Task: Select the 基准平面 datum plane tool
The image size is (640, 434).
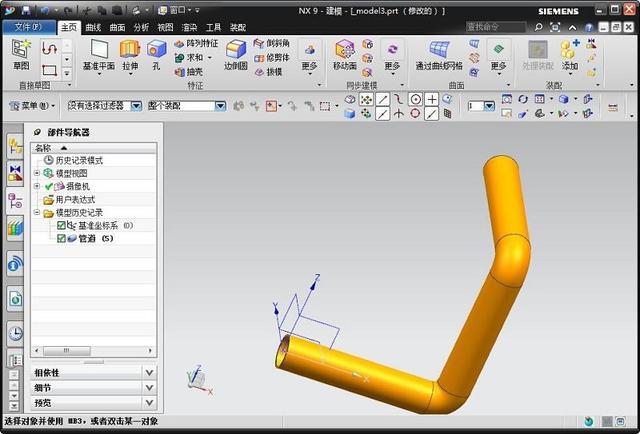Action: tap(98, 53)
